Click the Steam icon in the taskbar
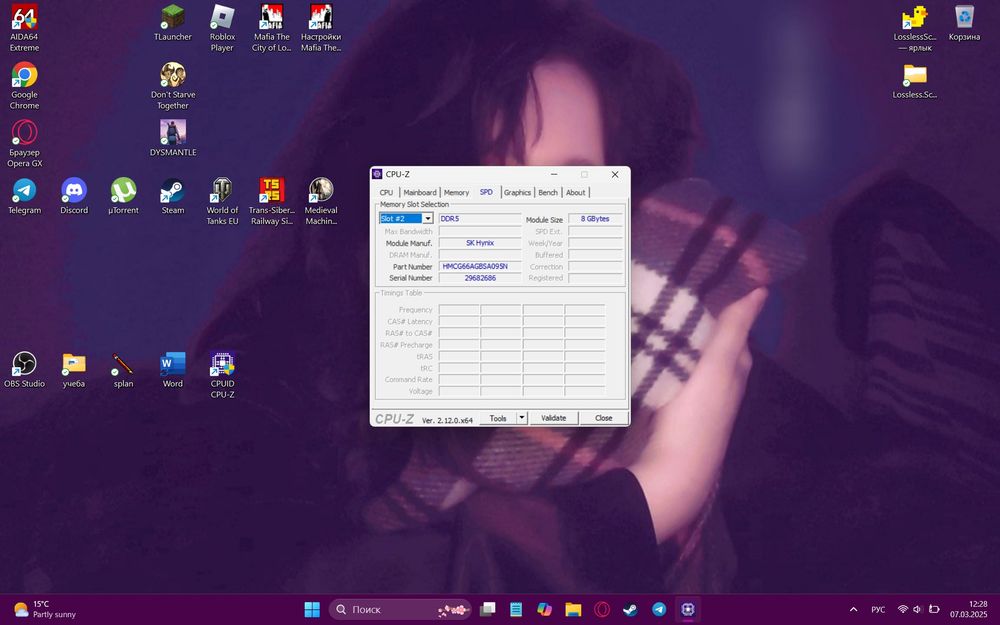 pos(630,610)
